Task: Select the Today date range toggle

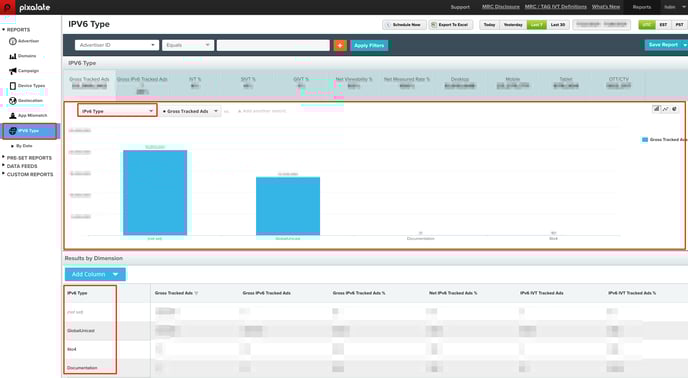Action: click(490, 25)
